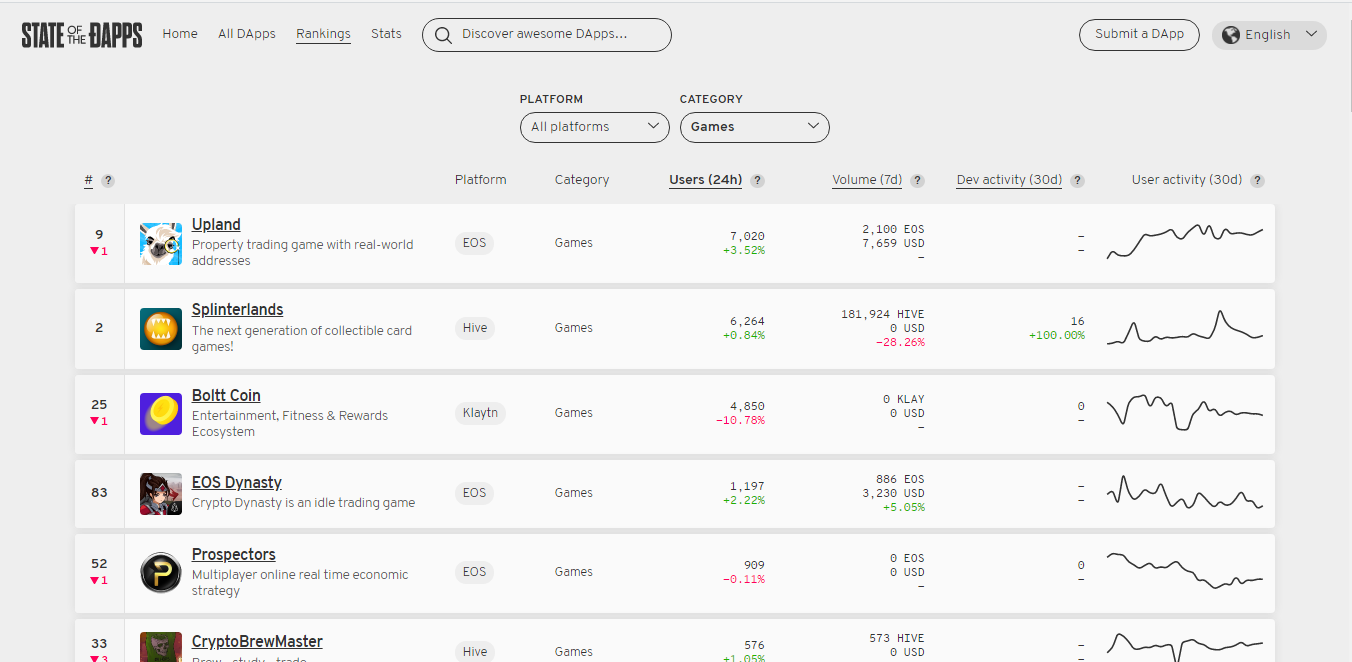Screen dimensions: 1352x662
Task: Click Upland description about real-world addresses
Action: pos(302,253)
